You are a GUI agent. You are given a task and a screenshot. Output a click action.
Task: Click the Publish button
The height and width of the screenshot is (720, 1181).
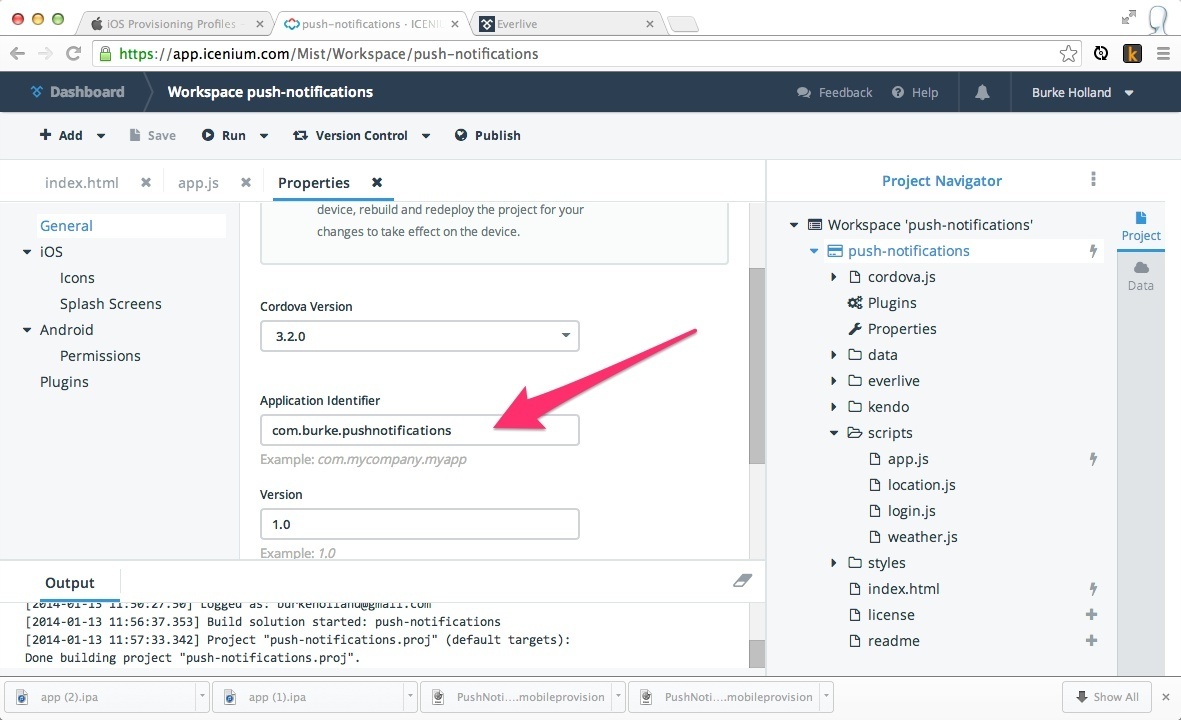[487, 135]
